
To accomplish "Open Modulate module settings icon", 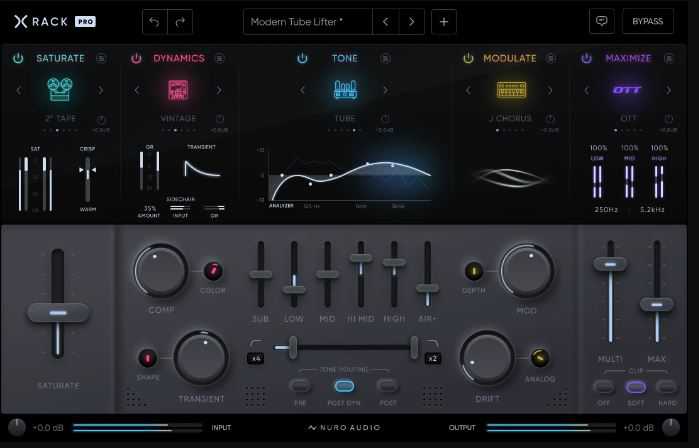I will point(551,58).
